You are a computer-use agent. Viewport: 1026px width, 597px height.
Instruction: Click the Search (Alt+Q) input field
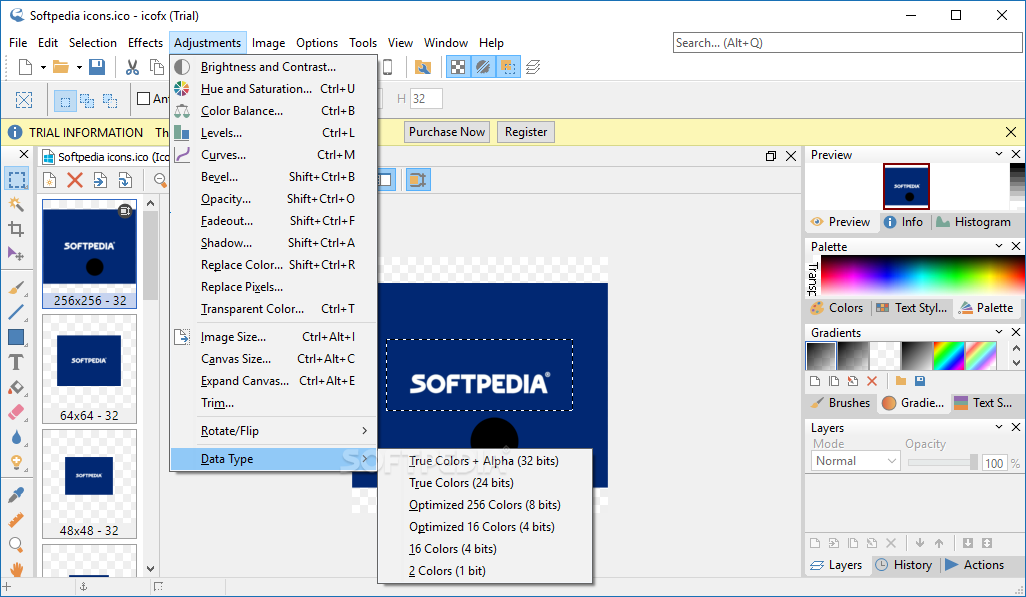847,43
